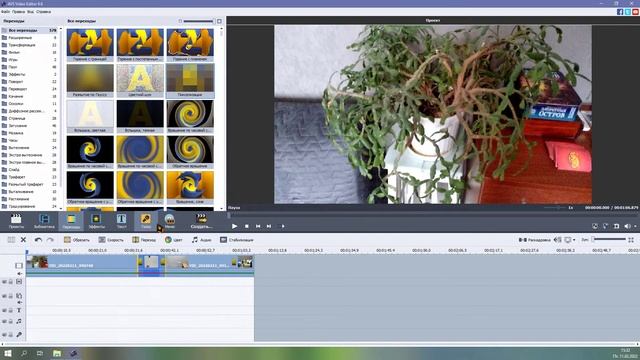Change the transitions thumbnail view mode icon
640x360 pixels.
point(220,21)
